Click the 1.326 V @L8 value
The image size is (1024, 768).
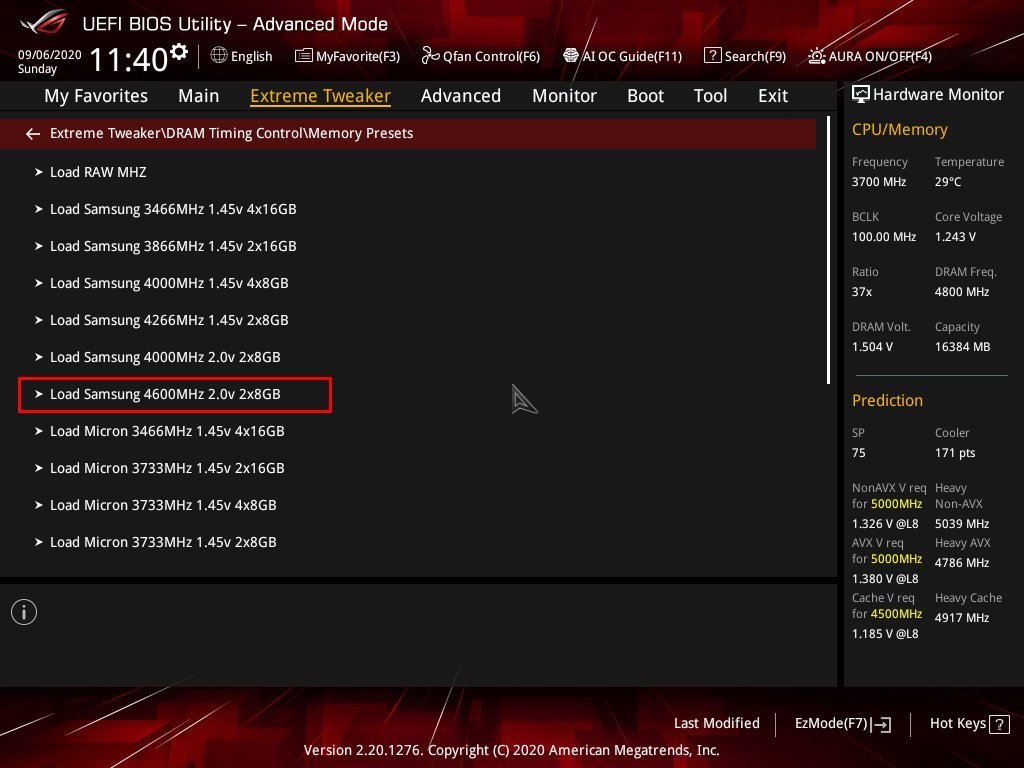(885, 524)
